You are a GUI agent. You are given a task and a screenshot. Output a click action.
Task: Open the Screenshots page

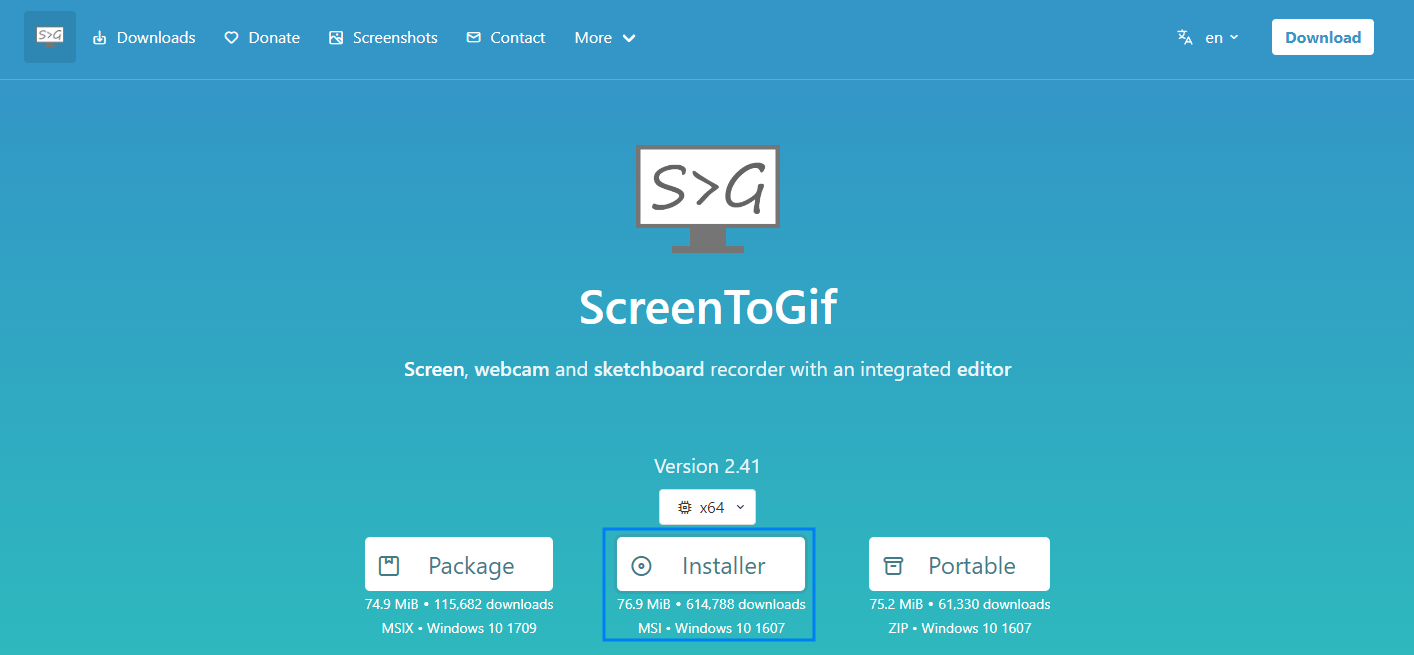383,38
